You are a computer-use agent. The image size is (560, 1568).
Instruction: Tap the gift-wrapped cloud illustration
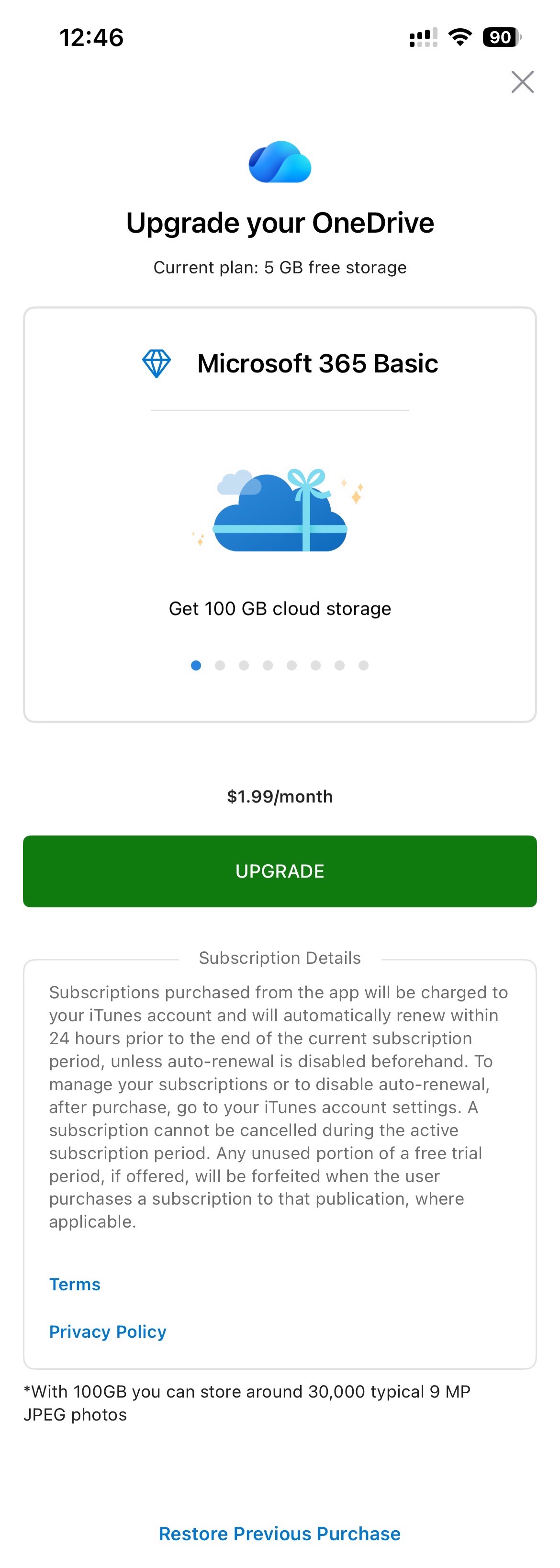[x=280, y=510]
